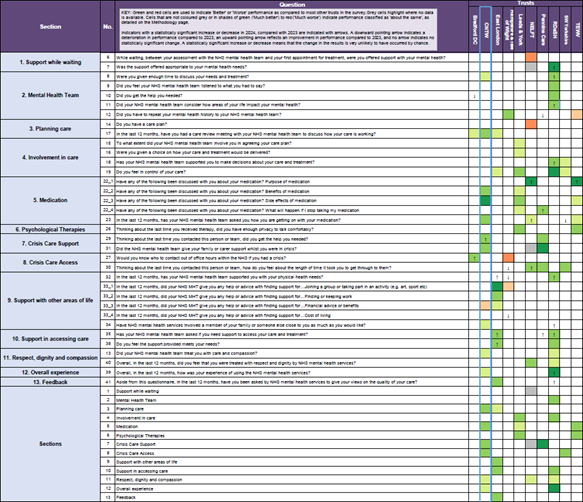Screen dimensions: 583x502
Task: Click question 'Do you feel in control of your care?'
Action: [x=292, y=172]
